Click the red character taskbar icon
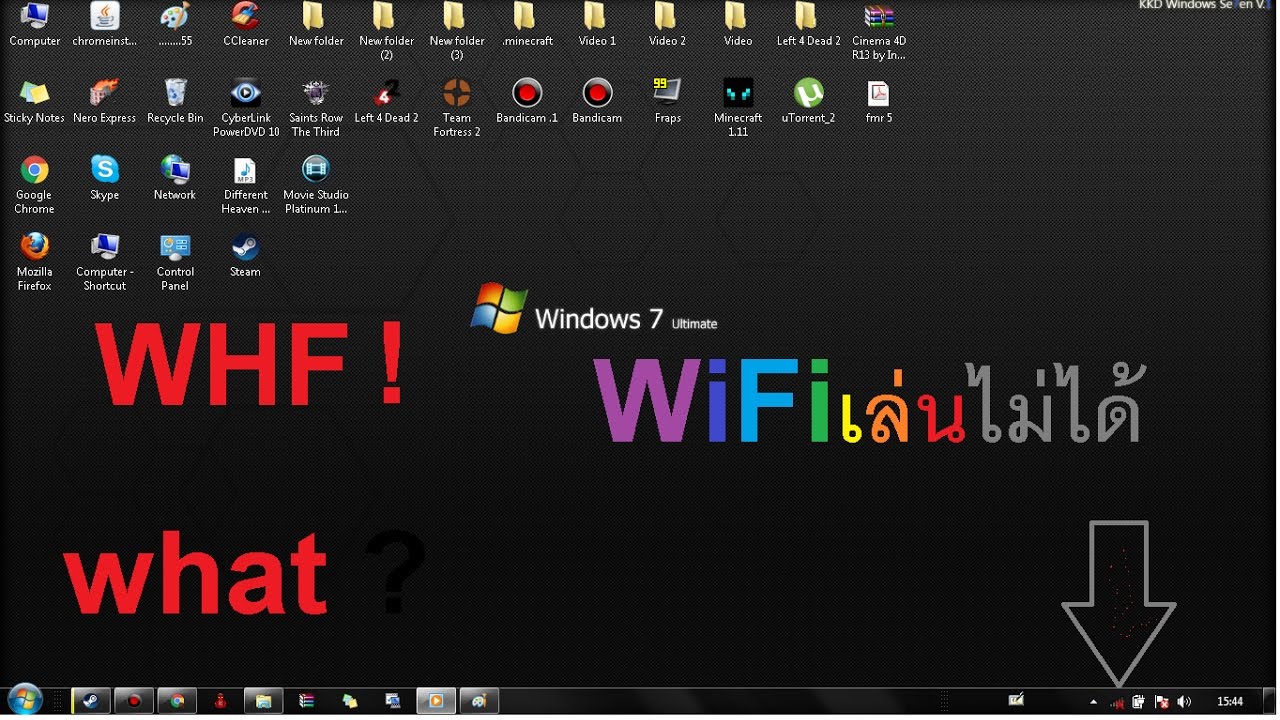This screenshot has height=720, width=1280. (220, 701)
